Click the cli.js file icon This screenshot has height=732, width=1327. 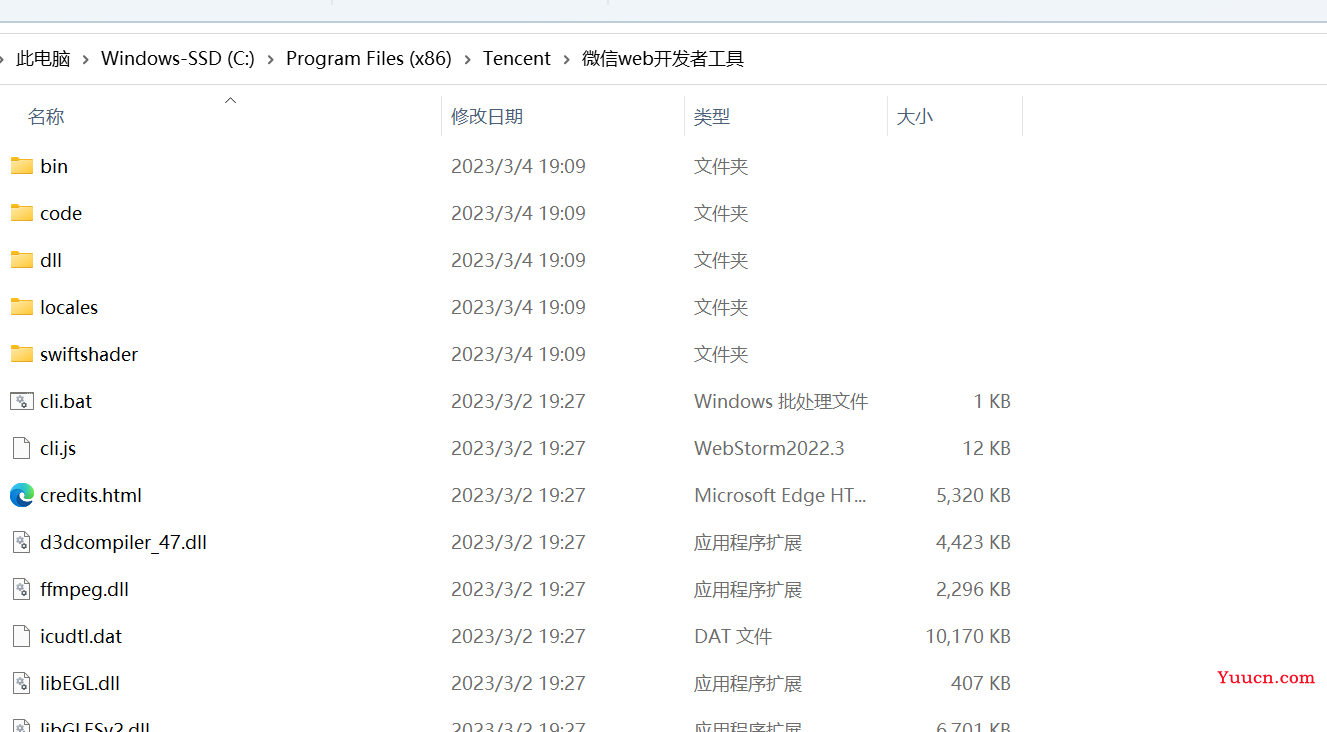22,448
